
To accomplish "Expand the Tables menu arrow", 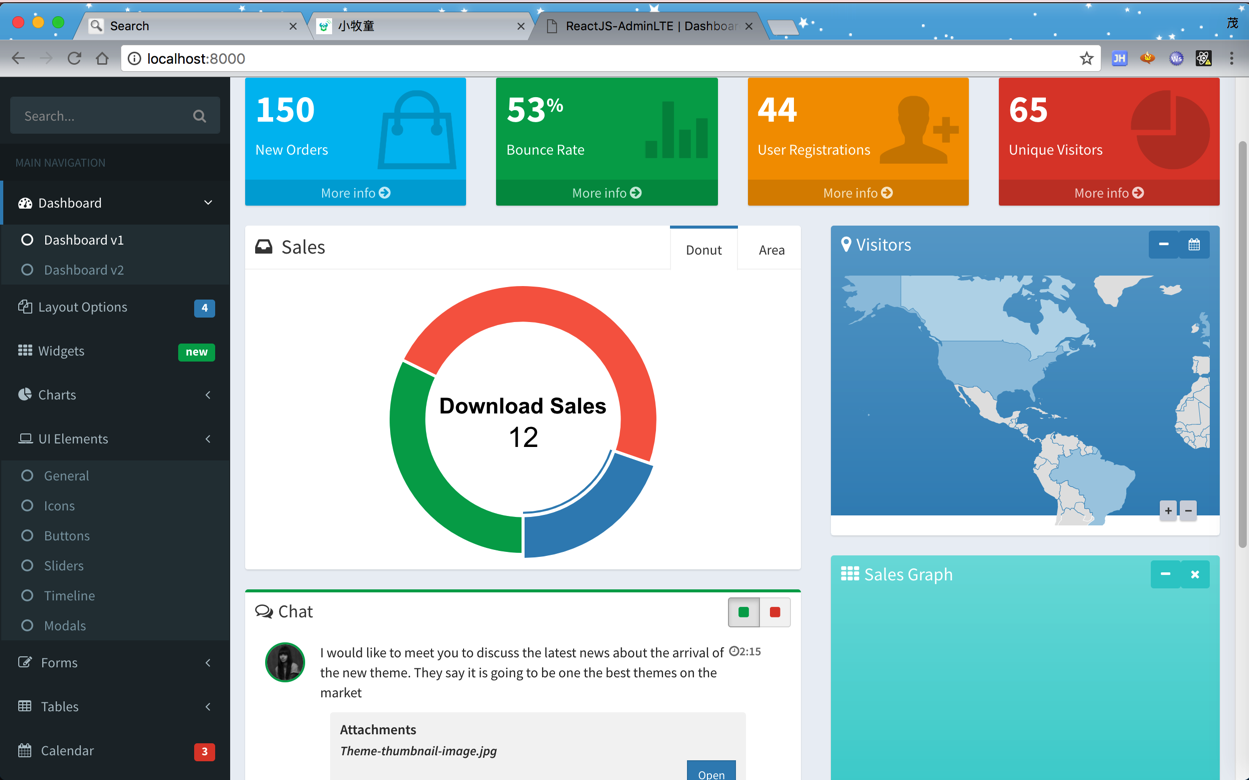I will point(208,706).
